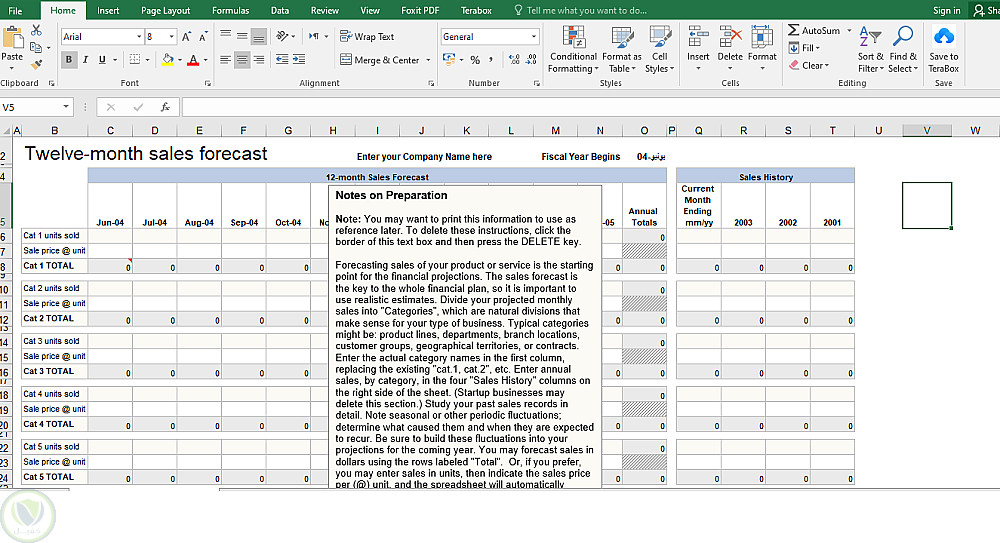This screenshot has height=543, width=1000.
Task: Click the AutoSum sigma icon
Action: (794, 31)
